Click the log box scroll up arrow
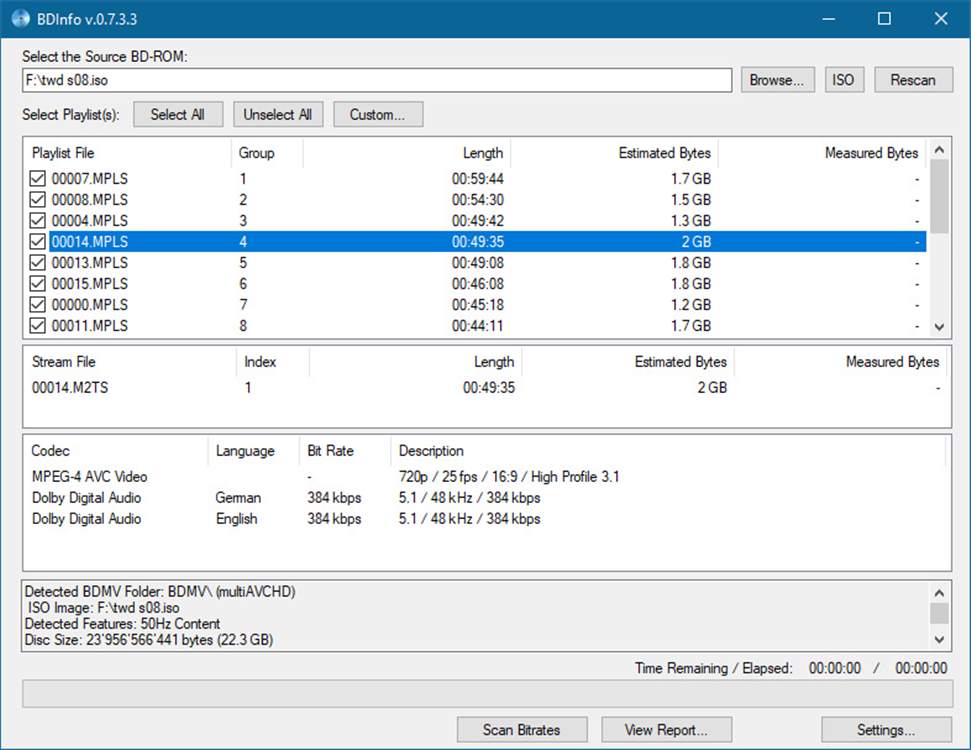971x750 pixels. pyautogui.click(x=939, y=593)
